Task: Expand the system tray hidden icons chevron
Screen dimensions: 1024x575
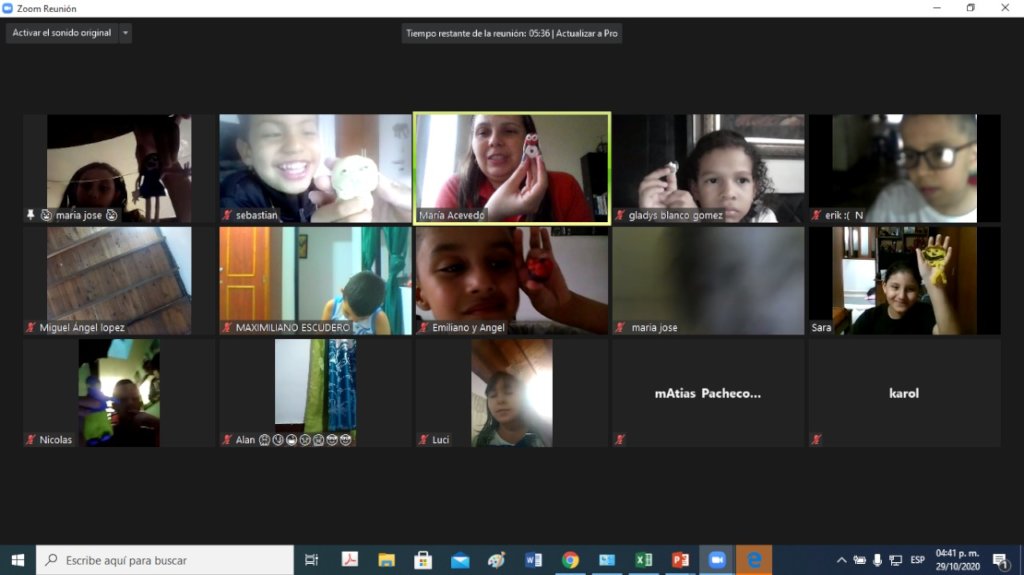Action: (841, 560)
